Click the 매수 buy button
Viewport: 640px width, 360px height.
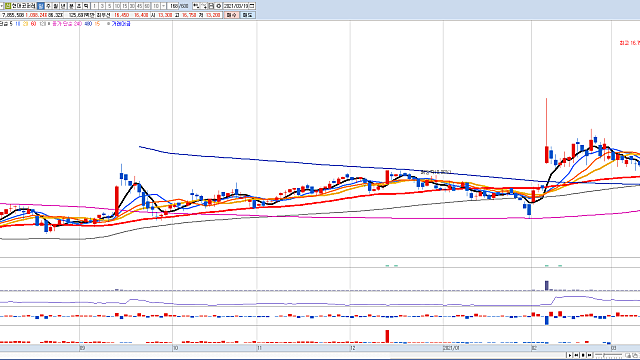(231, 15)
